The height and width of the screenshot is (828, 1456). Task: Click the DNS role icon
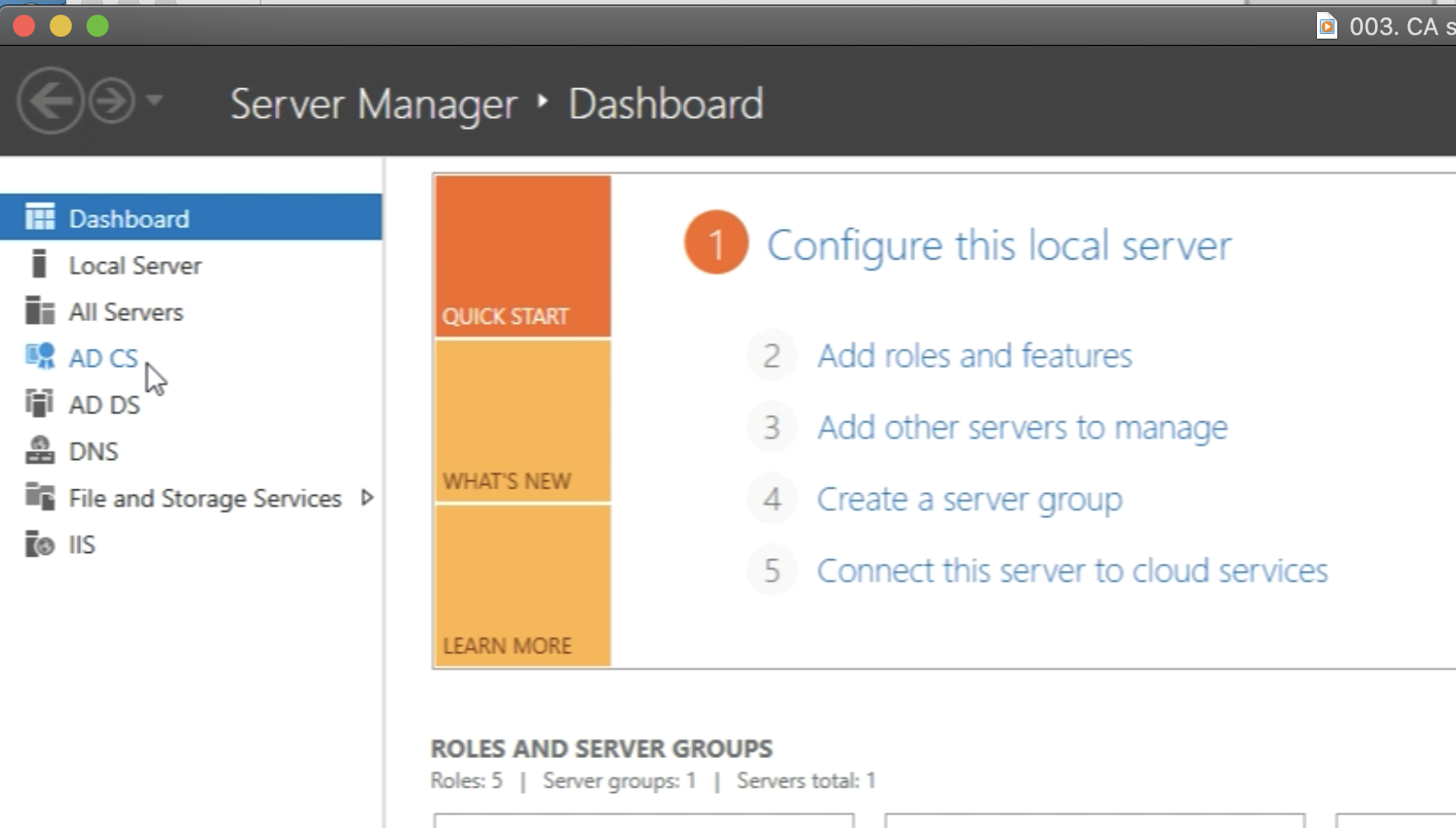pos(40,451)
